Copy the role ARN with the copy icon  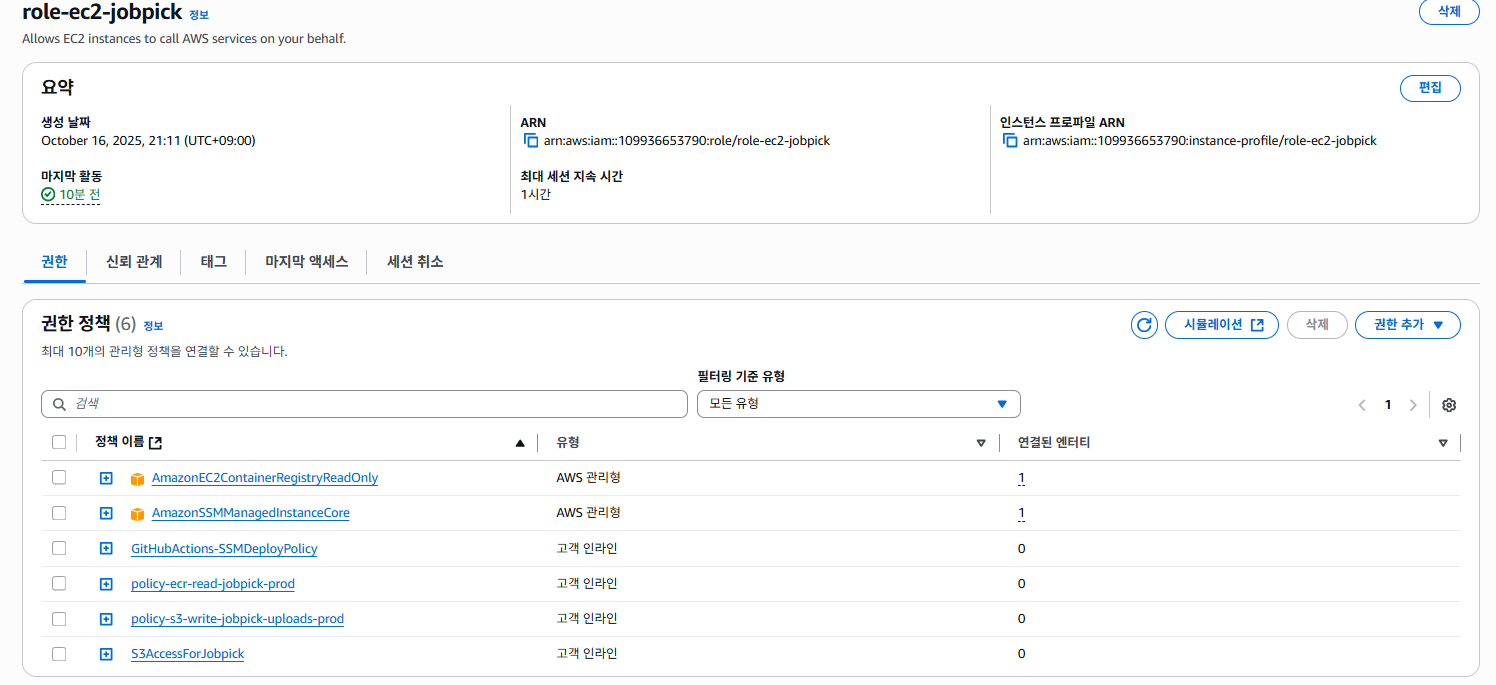[531, 141]
